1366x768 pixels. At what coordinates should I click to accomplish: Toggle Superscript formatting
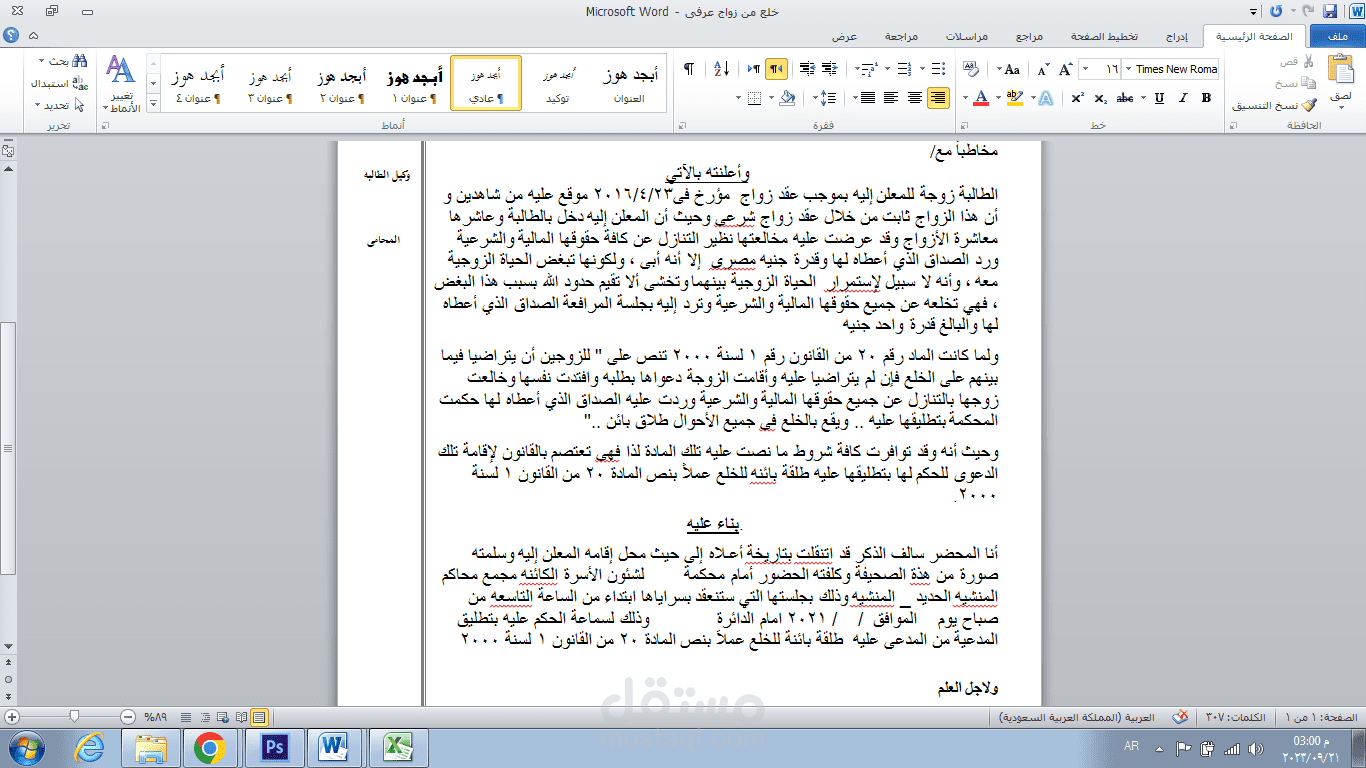(x=1078, y=98)
